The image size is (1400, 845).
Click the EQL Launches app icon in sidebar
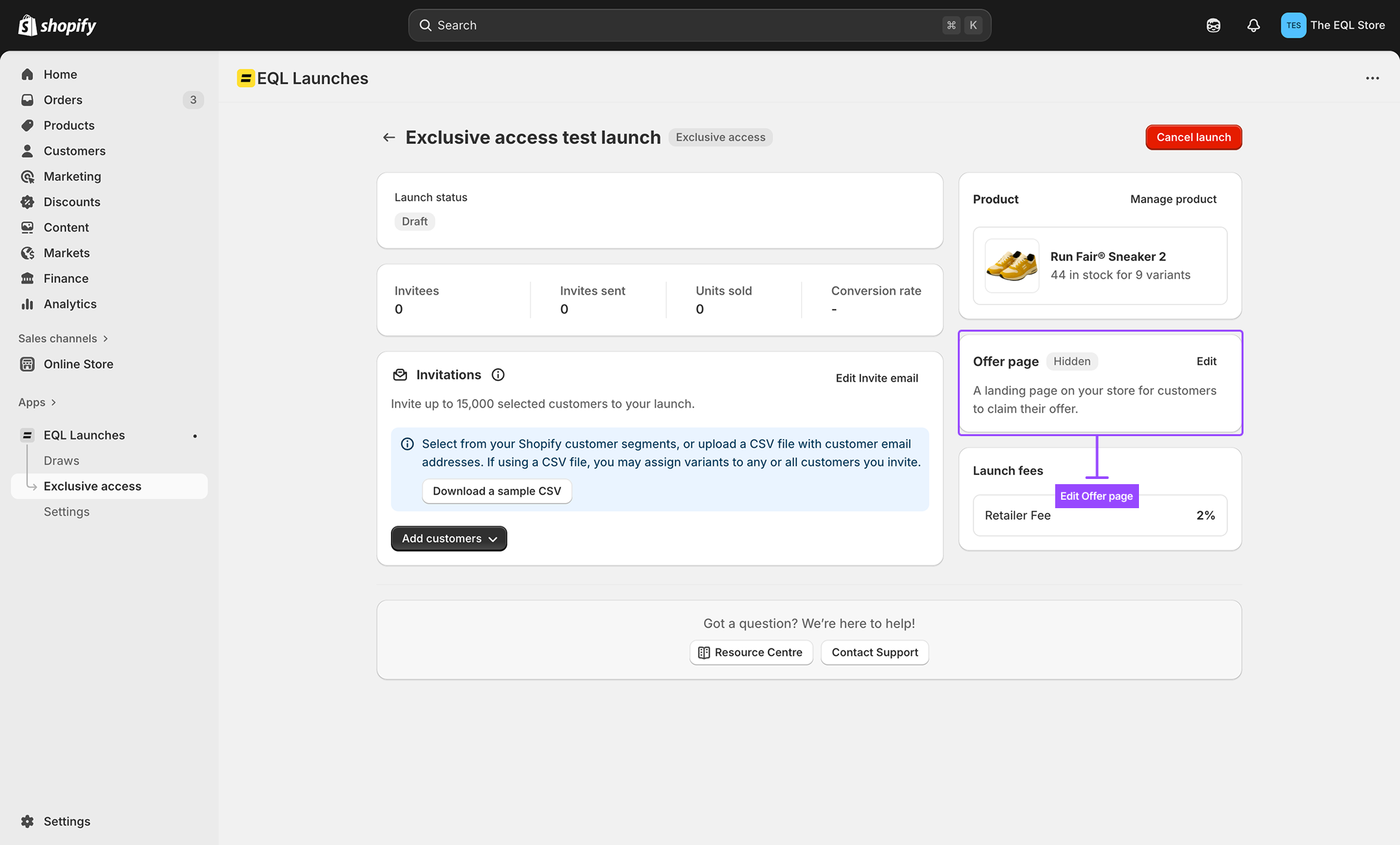coord(27,435)
